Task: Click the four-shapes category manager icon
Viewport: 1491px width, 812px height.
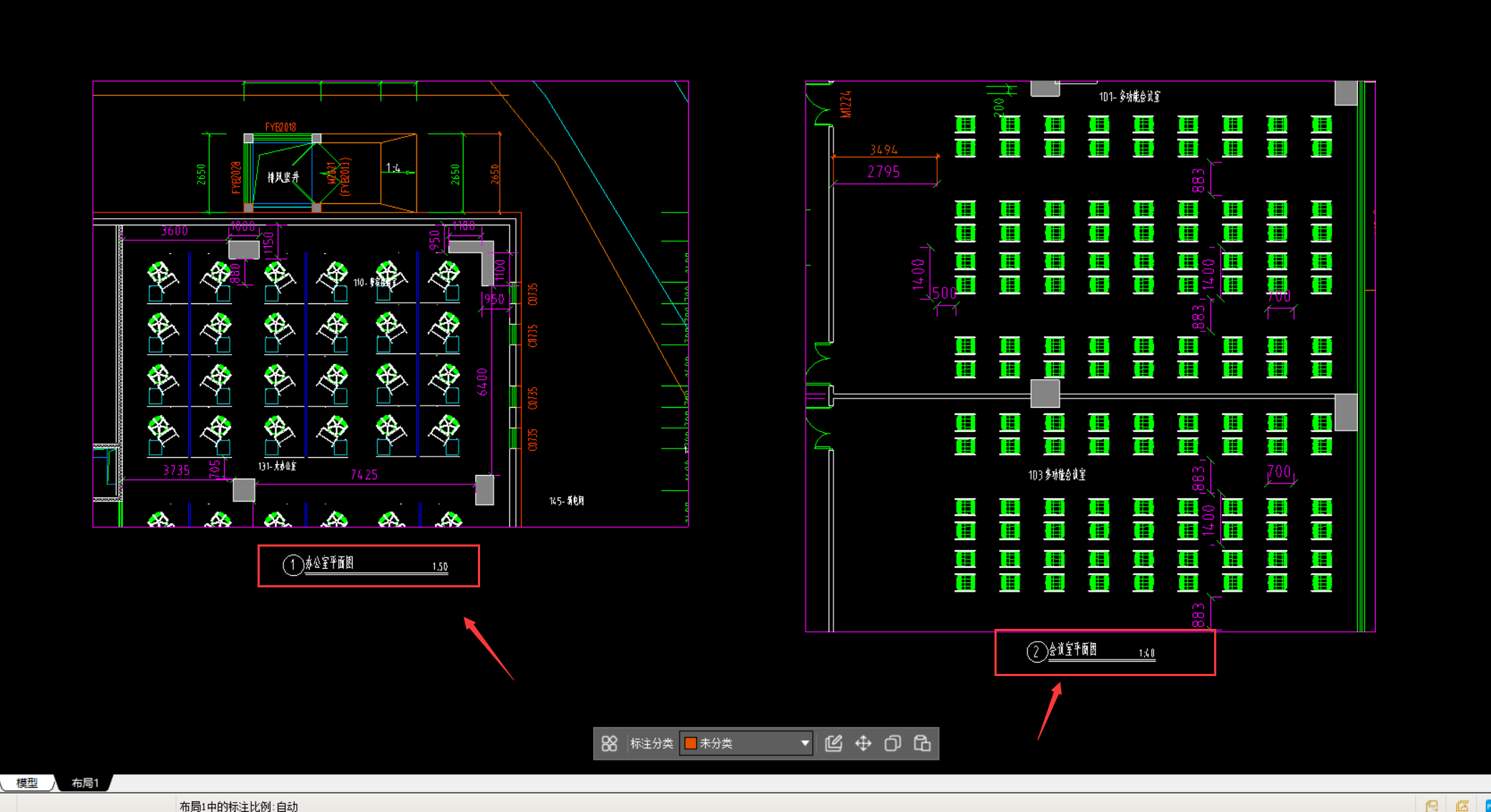Action: click(x=609, y=743)
